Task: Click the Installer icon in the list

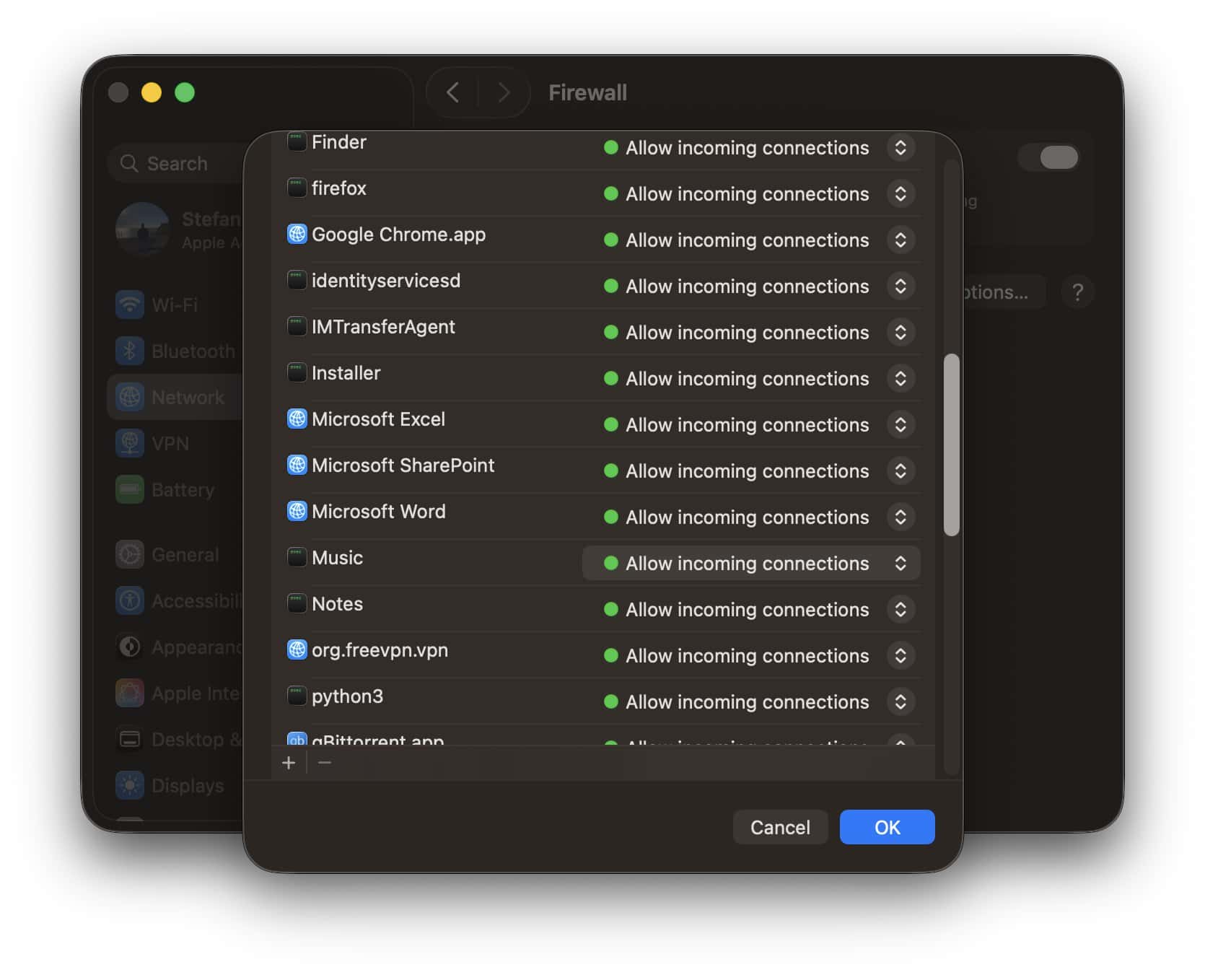Action: tap(297, 372)
